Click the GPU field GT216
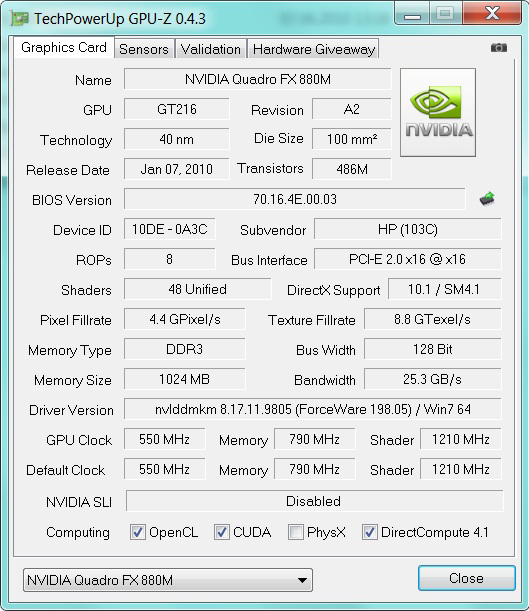 click(x=177, y=109)
